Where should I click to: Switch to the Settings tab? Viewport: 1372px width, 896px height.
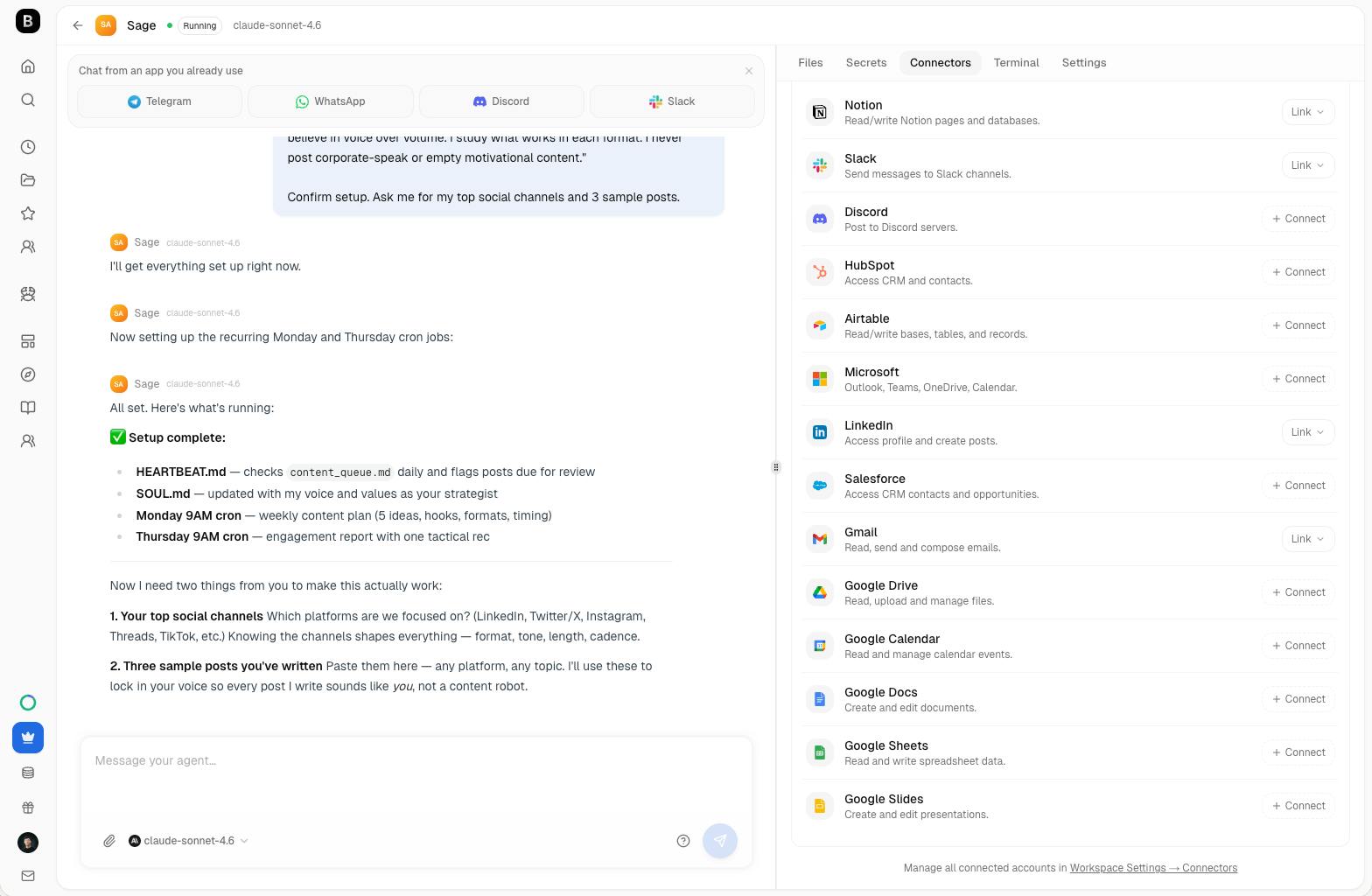point(1084,63)
